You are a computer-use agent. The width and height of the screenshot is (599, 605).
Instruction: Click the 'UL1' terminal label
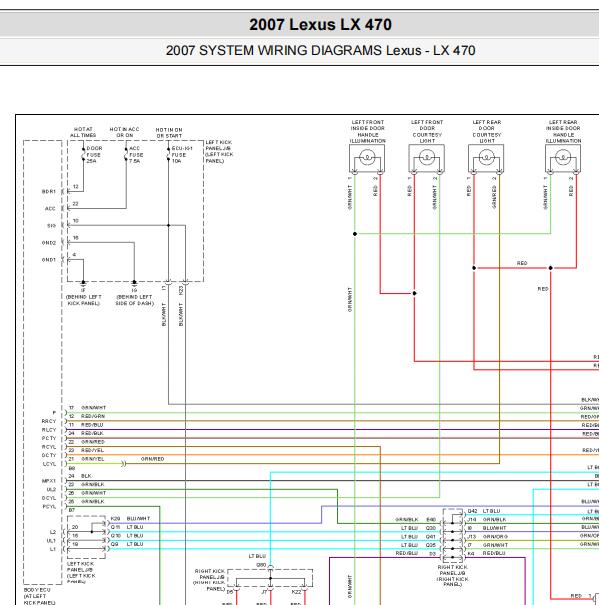(51, 541)
